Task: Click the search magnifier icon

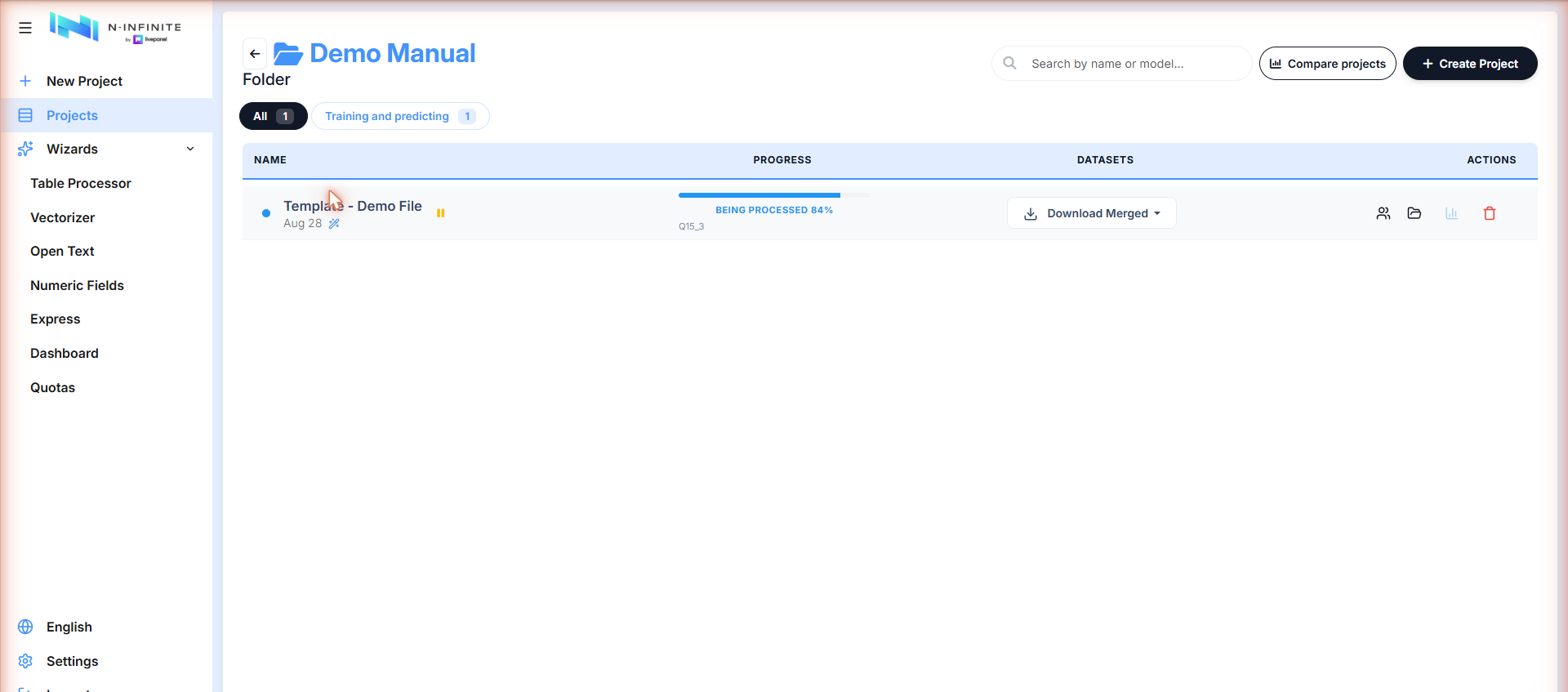Action: [x=1009, y=63]
